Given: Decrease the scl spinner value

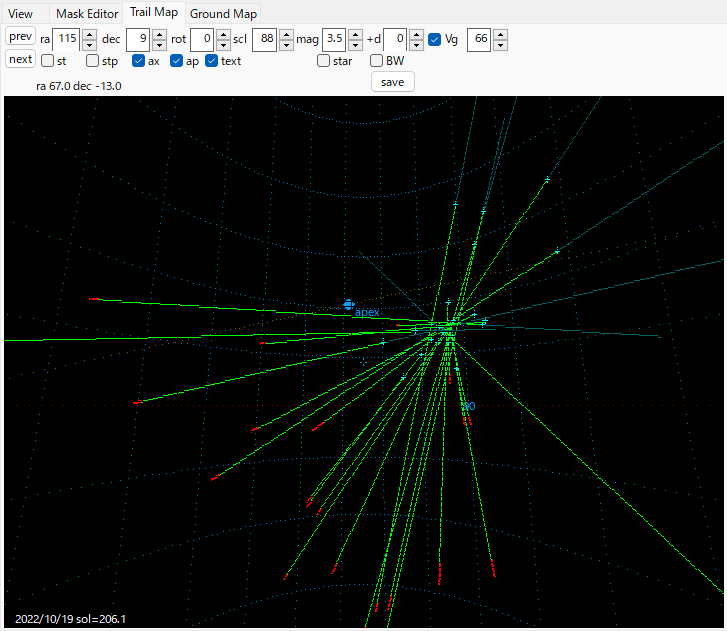Looking at the screenshot, I should [286, 45].
